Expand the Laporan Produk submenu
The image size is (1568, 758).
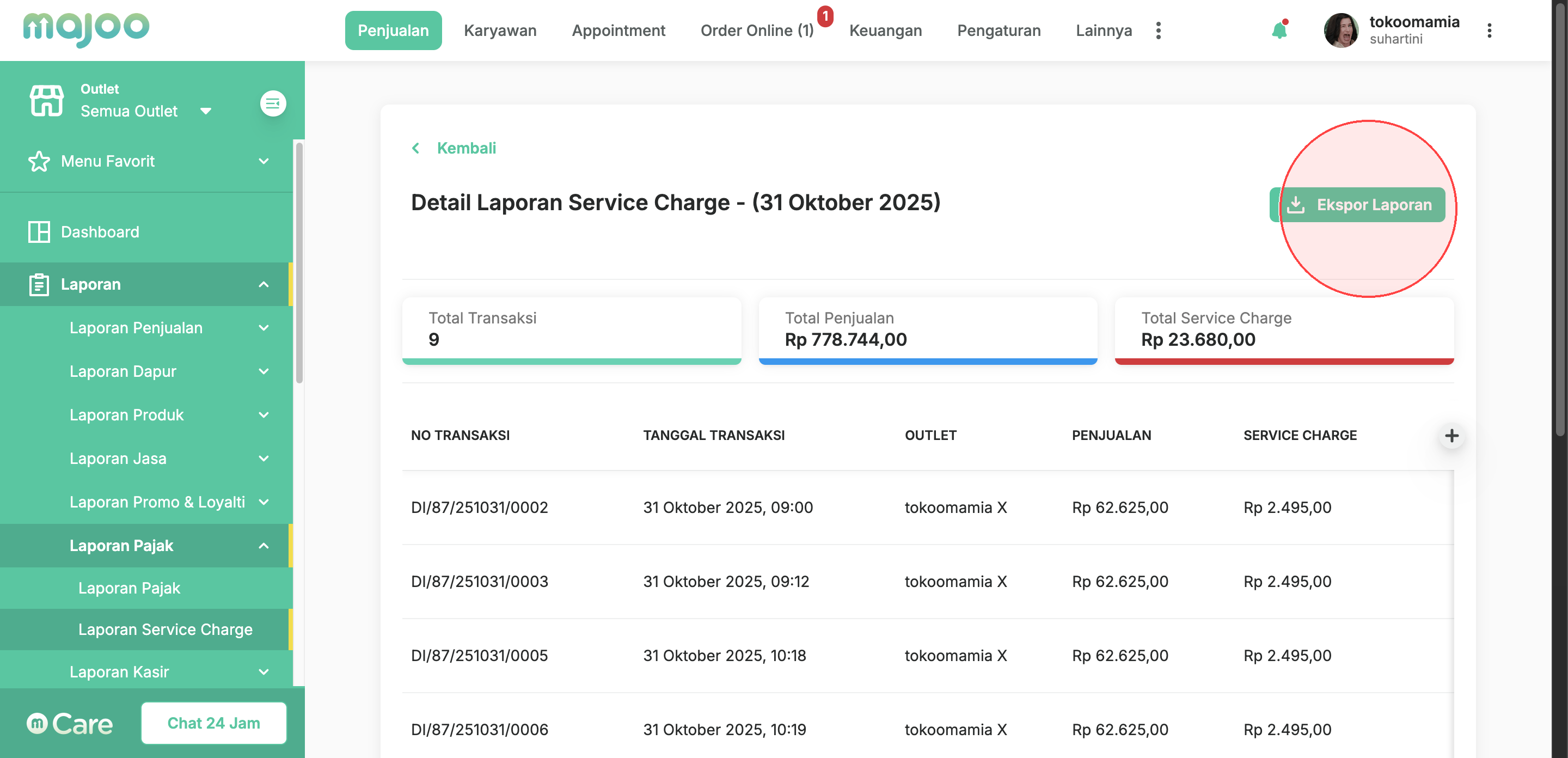[x=264, y=415]
